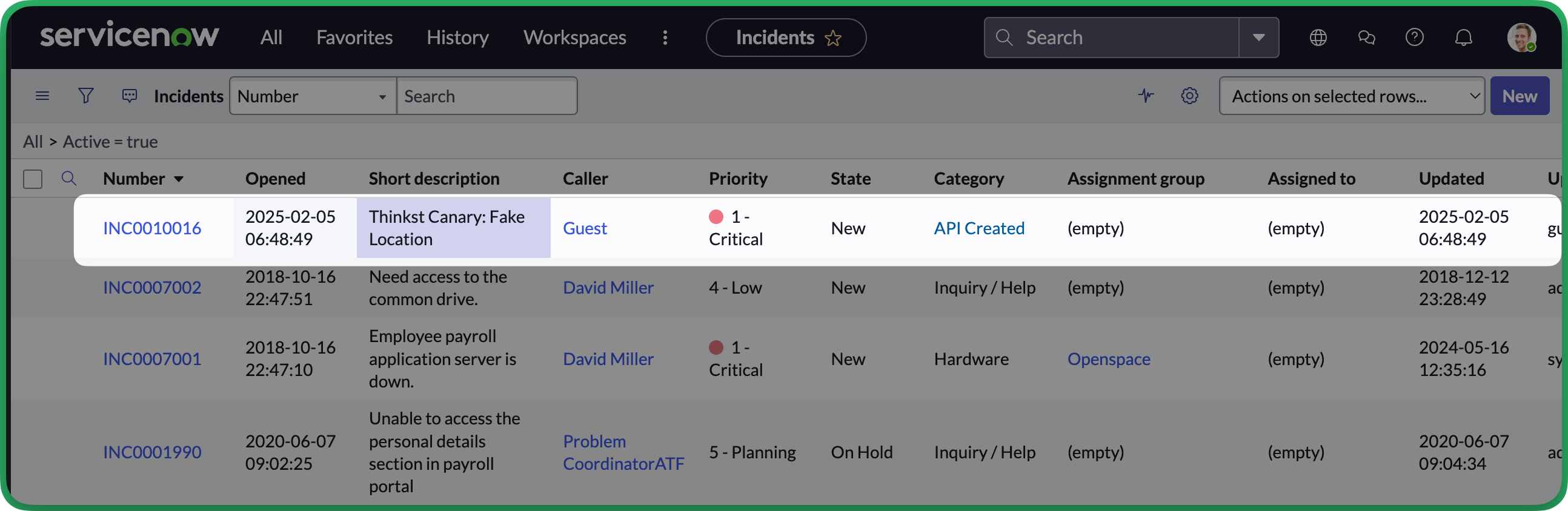This screenshot has width=1568, height=511.
Task: Sort by the Number column header
Action: pyautogui.click(x=134, y=179)
